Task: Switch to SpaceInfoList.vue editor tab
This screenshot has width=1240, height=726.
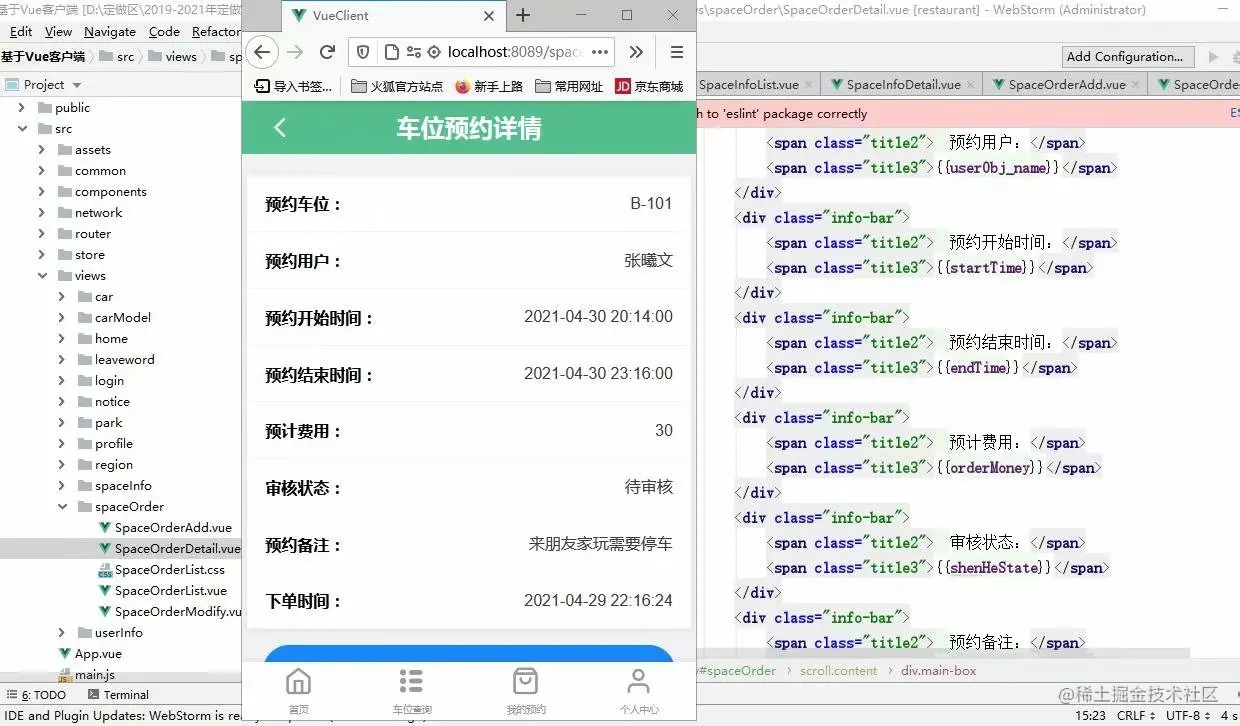Action: pyautogui.click(x=749, y=85)
